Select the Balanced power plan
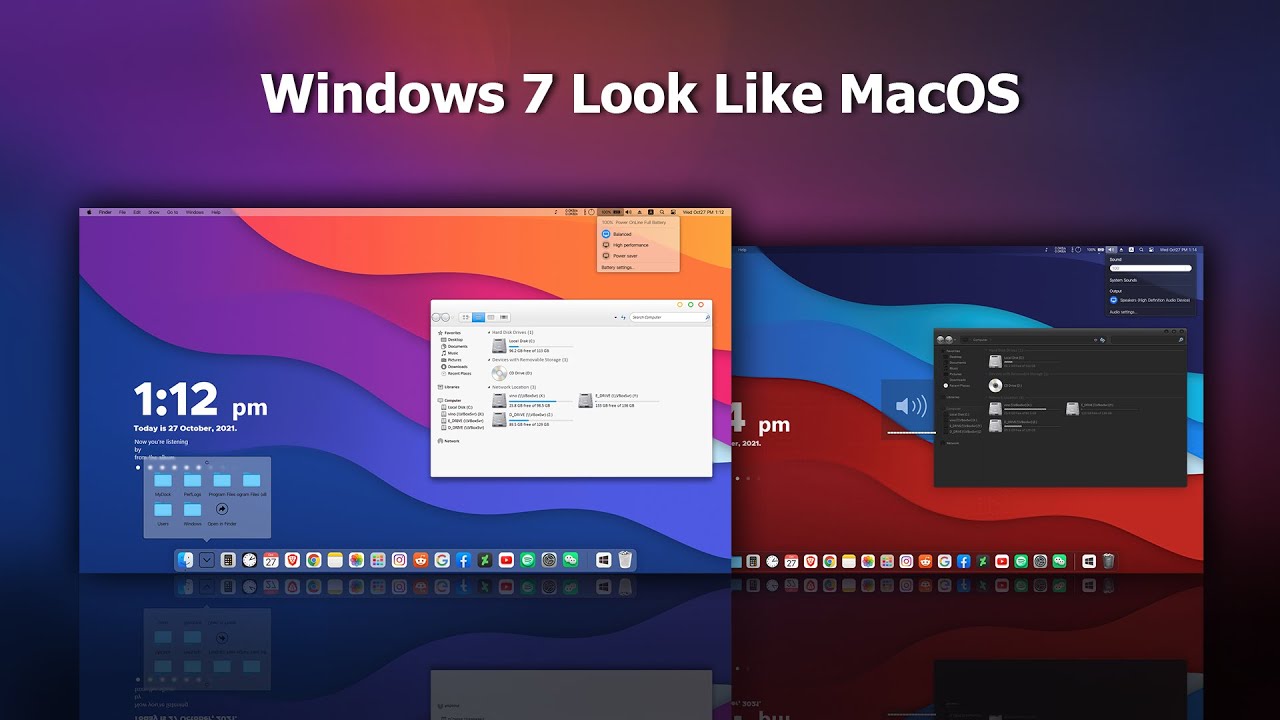The width and height of the screenshot is (1280, 720). point(615,234)
